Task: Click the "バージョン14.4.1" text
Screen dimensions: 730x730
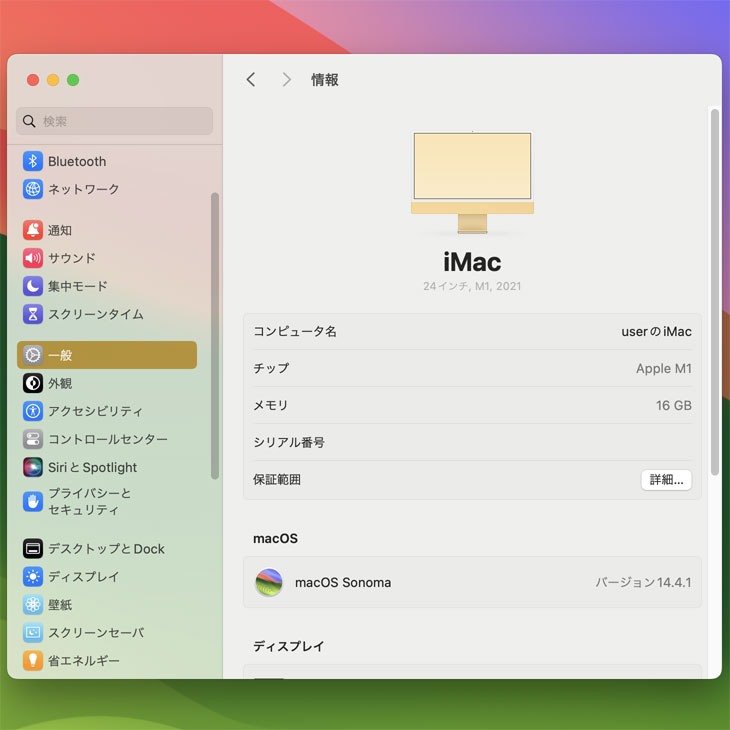Action: point(643,582)
